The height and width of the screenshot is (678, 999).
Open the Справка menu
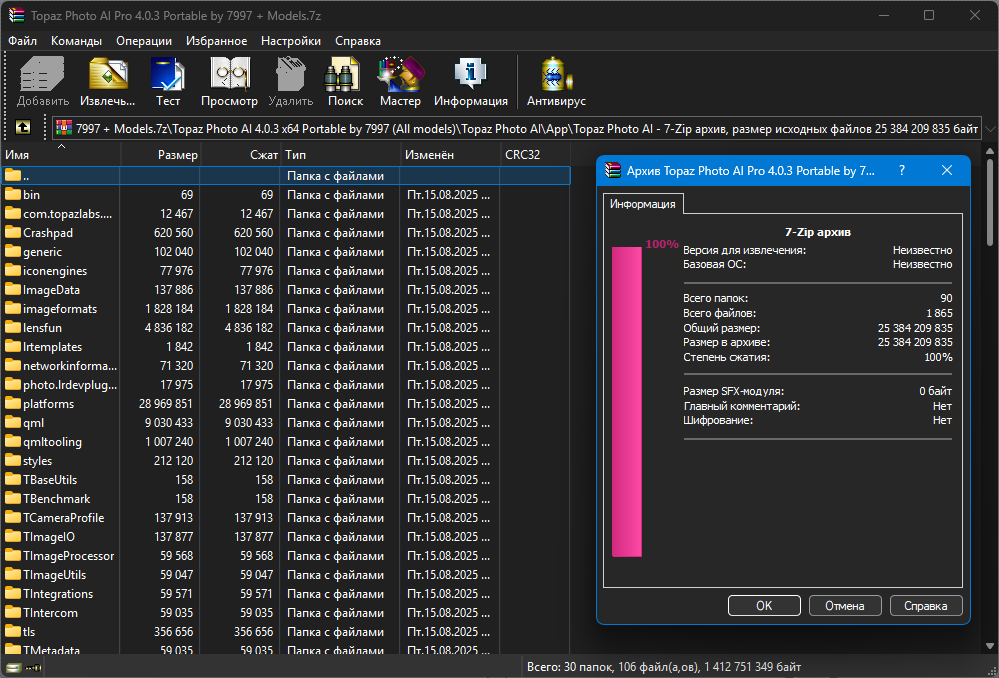357,41
